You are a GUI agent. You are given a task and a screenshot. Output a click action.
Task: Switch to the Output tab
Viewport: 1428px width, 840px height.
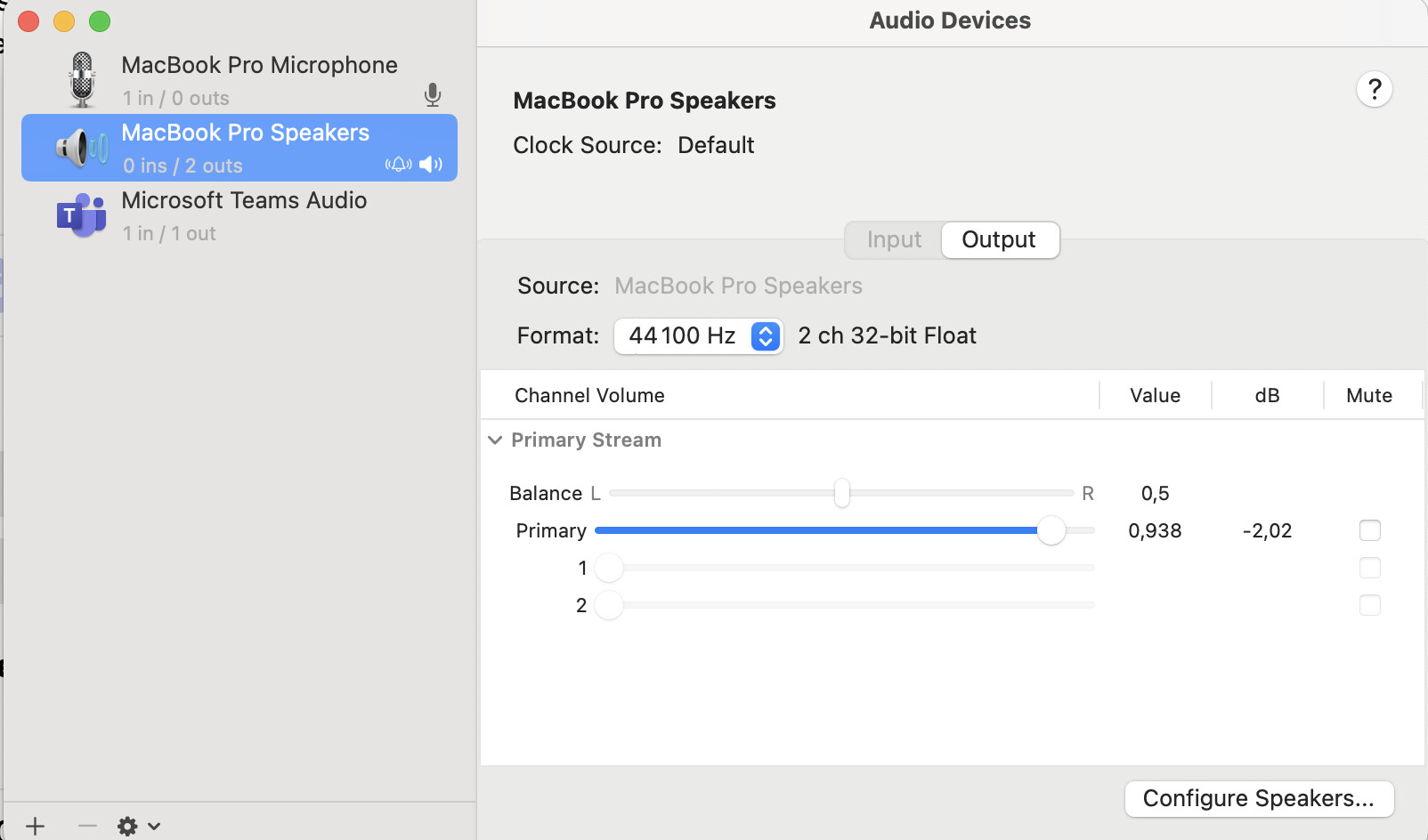coord(999,240)
